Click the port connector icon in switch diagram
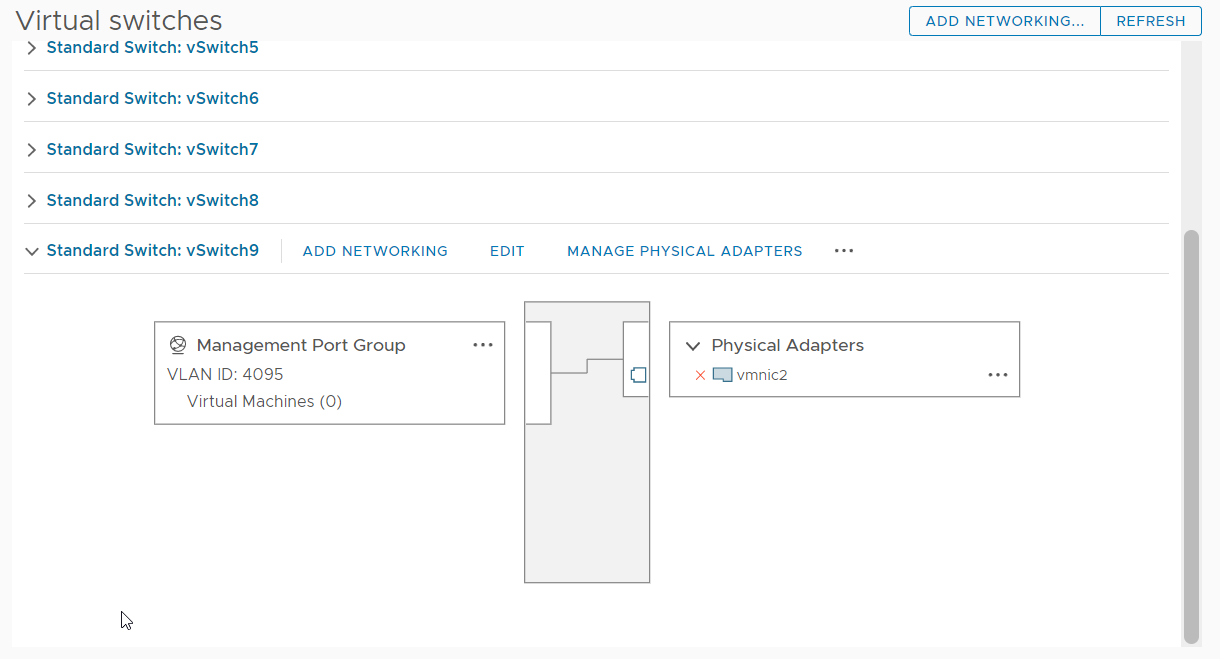The image size is (1220, 659). [639, 375]
